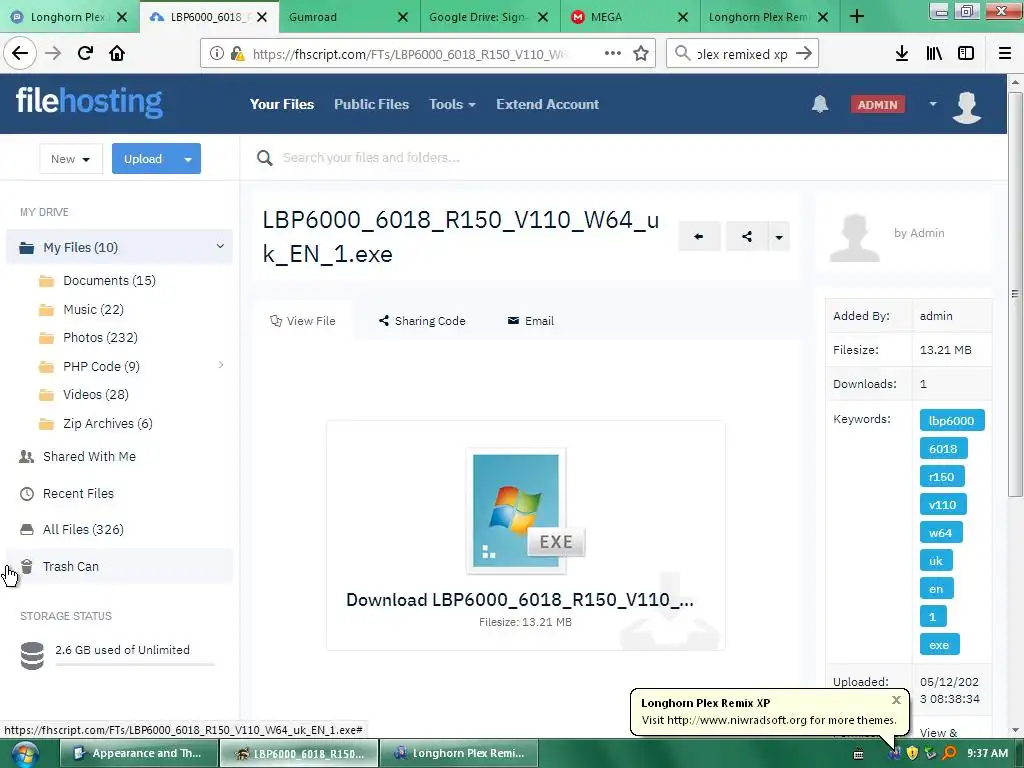Click the share icon button next to the file name
Image resolution: width=1024 pixels, height=768 pixels.
(x=746, y=236)
